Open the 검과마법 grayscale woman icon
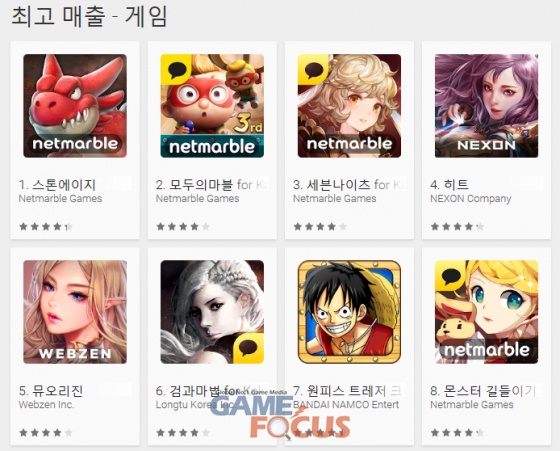This screenshot has height=451, width=560. click(212, 312)
